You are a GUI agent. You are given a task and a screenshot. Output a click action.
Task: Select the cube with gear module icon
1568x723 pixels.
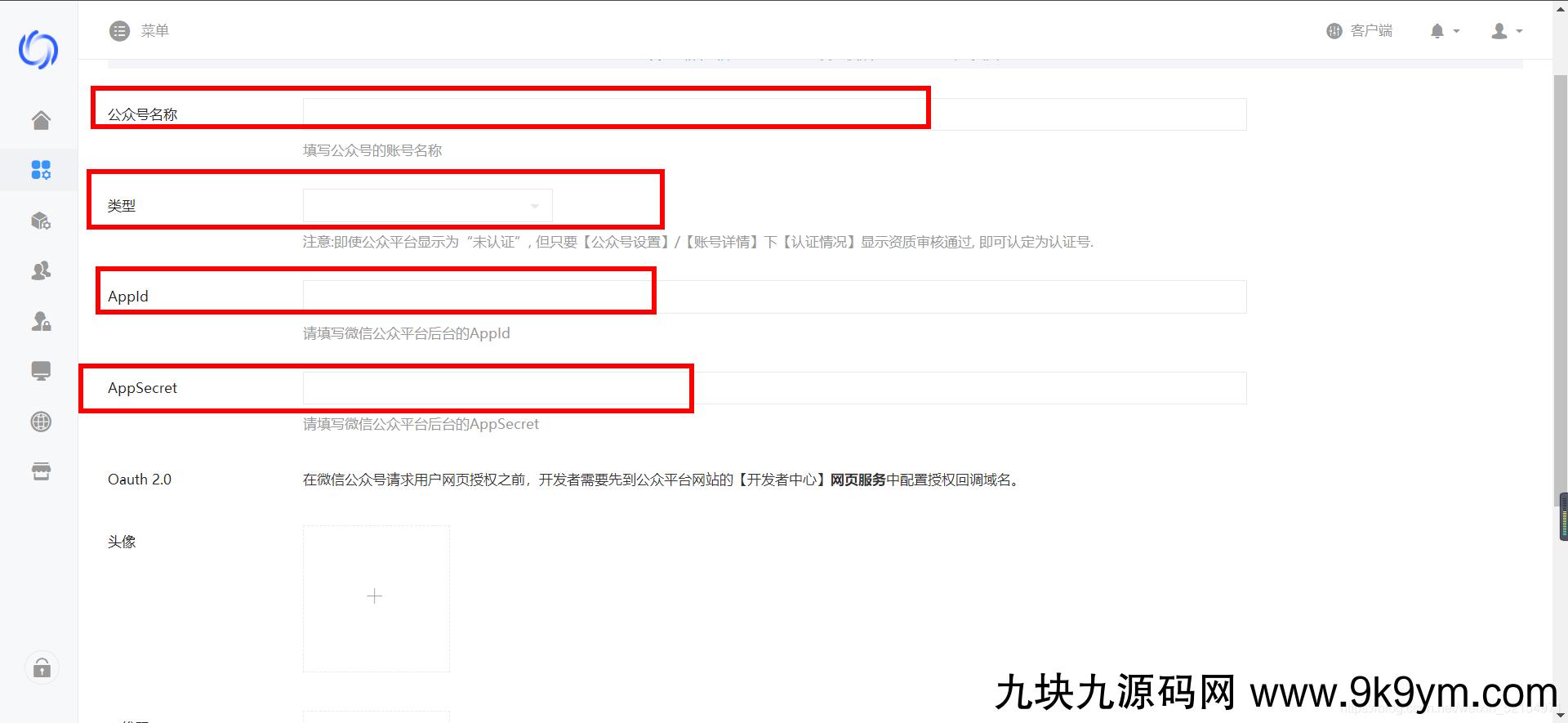coord(41,221)
